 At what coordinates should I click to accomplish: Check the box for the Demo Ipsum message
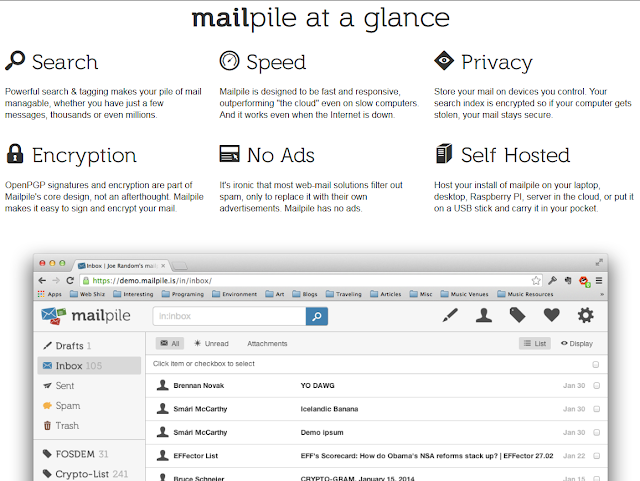[596, 432]
